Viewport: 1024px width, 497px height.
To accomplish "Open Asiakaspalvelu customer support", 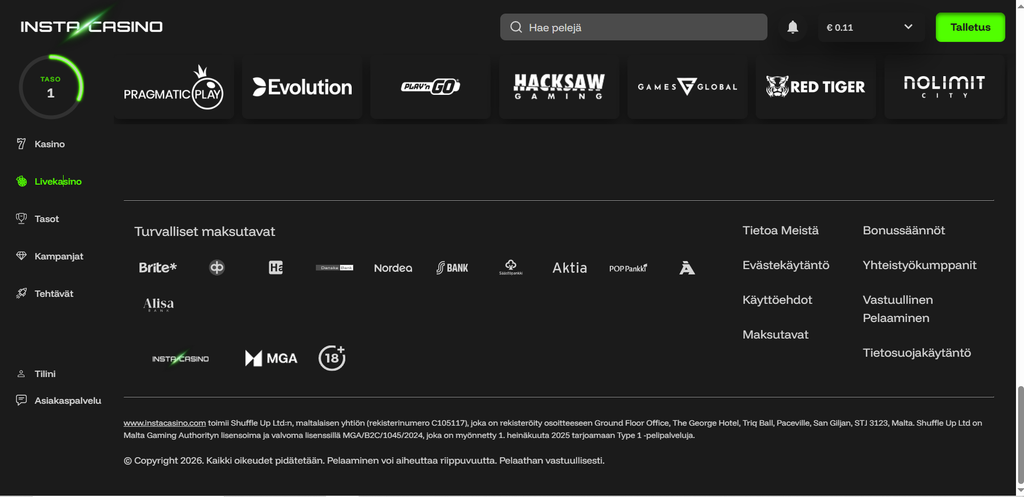I will tap(68, 400).
